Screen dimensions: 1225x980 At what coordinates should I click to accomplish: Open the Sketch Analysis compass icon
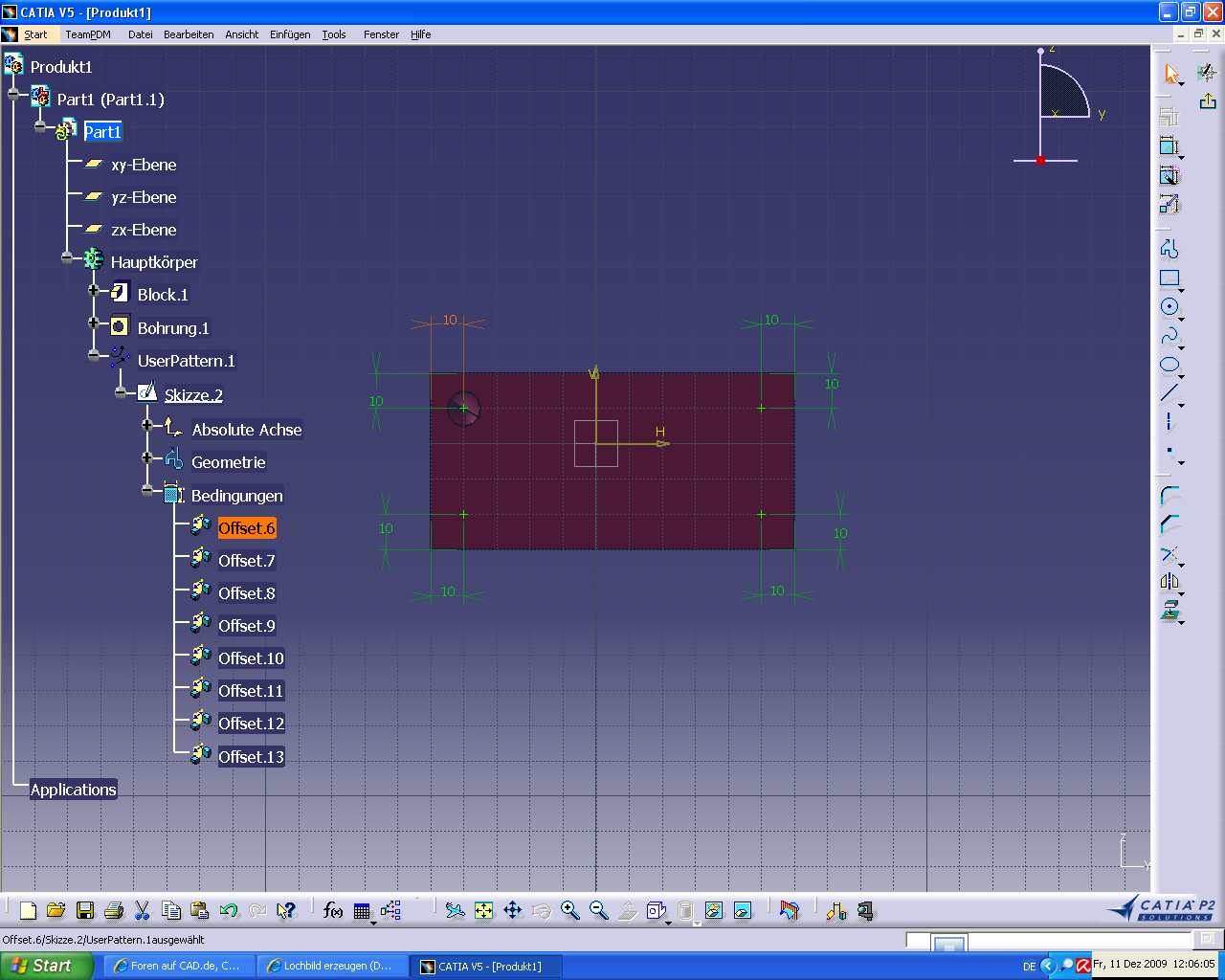pyautogui.click(x=1208, y=73)
